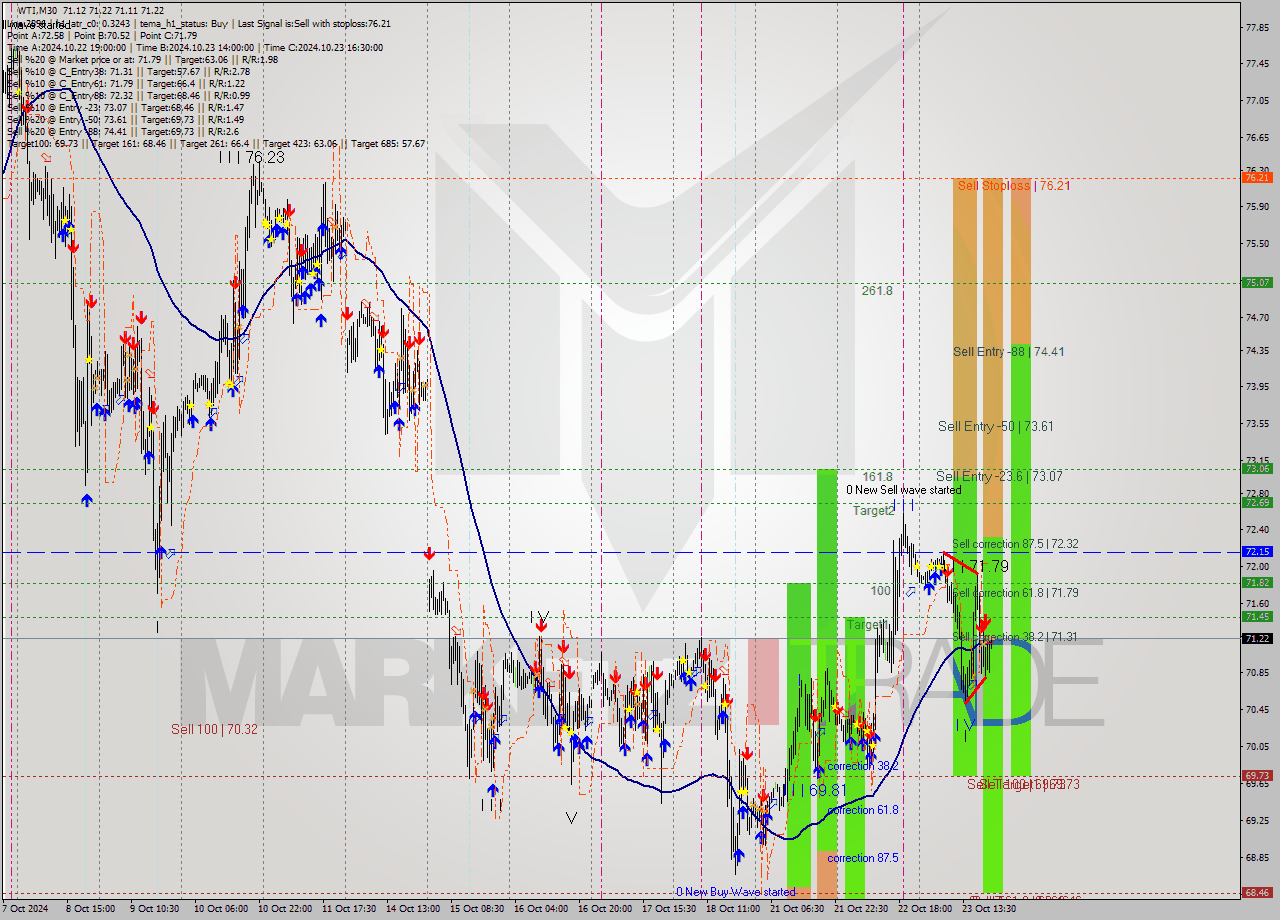
Task: Select the blue 'correction 87.5' label
Action: pos(862,858)
